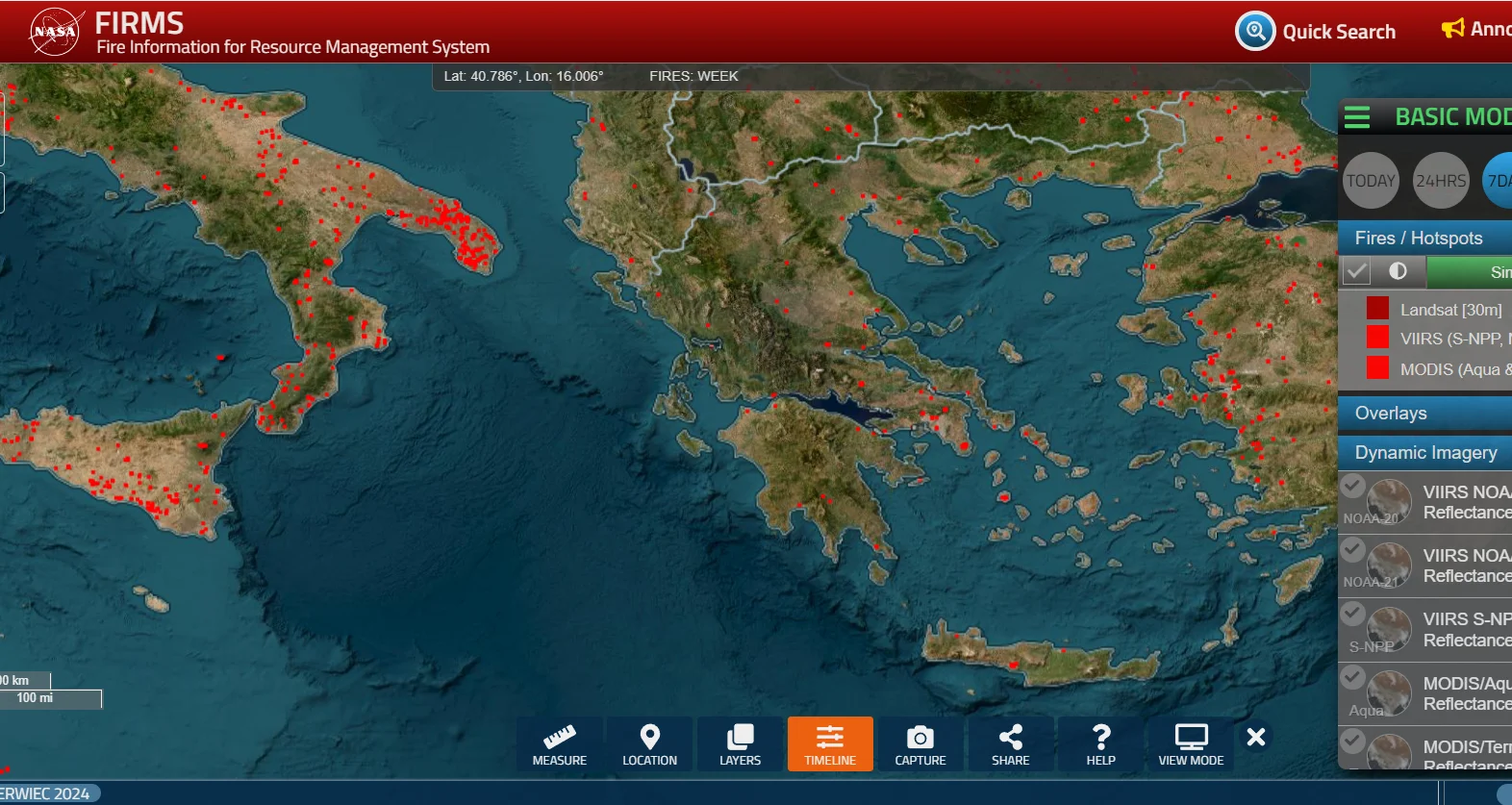Screen dimensions: 1512x805
Task: Click the fires layer opacity half-circle icon
Action: (1398, 271)
